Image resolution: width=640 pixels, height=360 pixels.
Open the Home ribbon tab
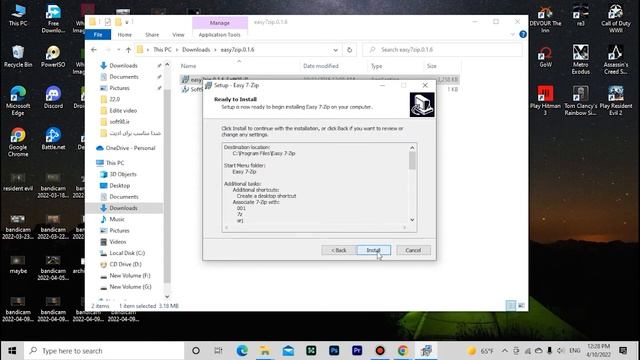pyautogui.click(x=124, y=35)
